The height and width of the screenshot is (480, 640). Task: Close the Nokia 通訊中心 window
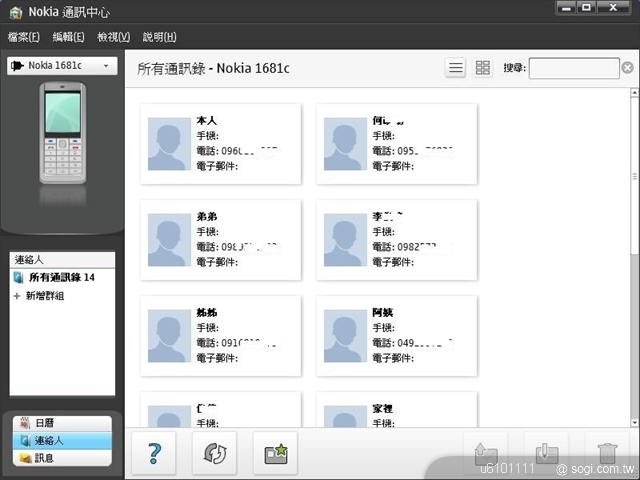click(x=613, y=8)
